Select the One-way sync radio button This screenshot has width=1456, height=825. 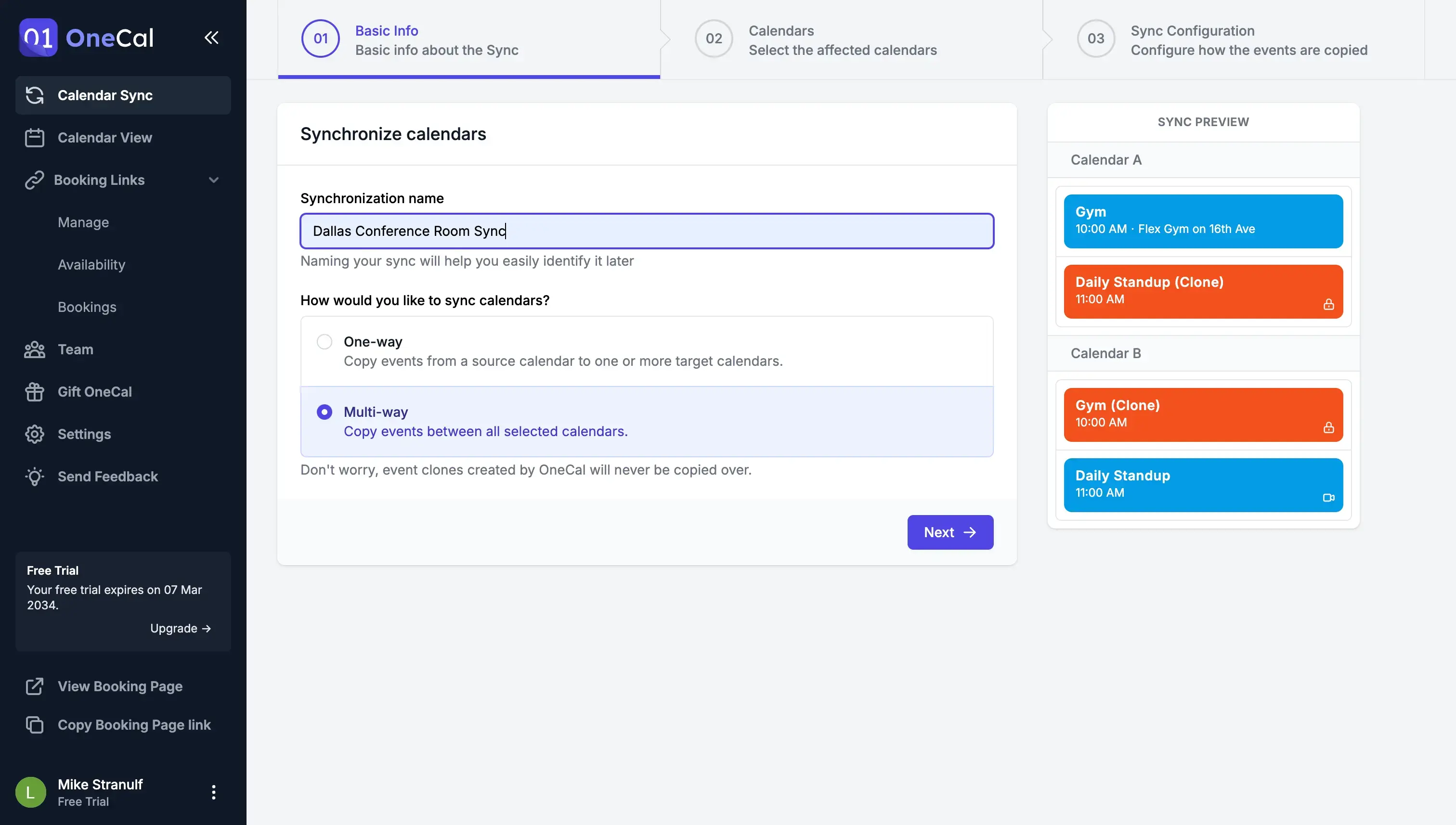(x=324, y=341)
